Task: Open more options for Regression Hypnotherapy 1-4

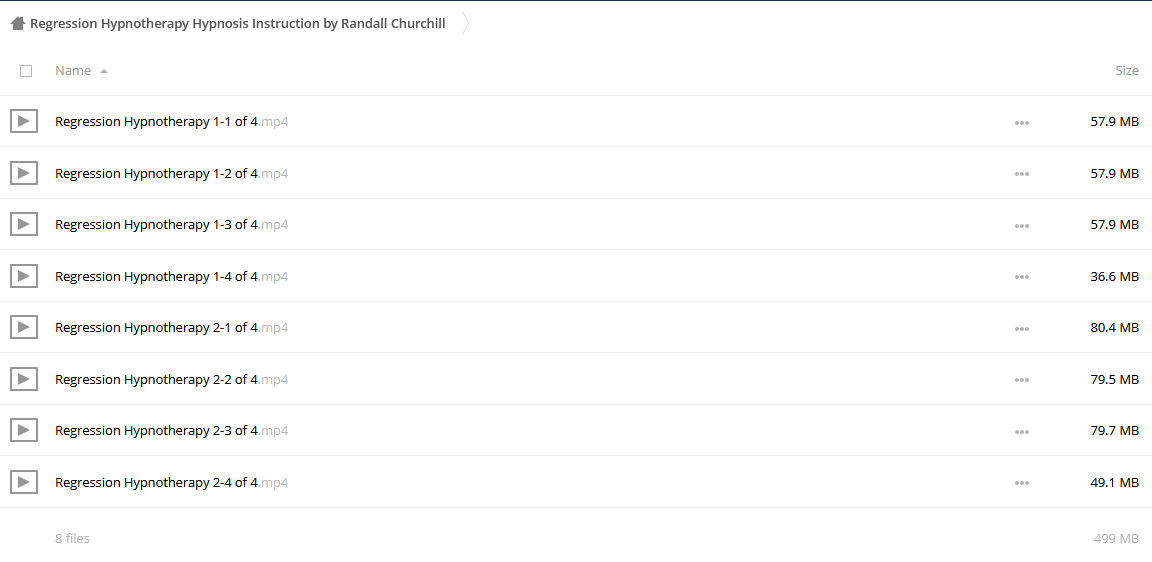Action: pyautogui.click(x=1021, y=277)
